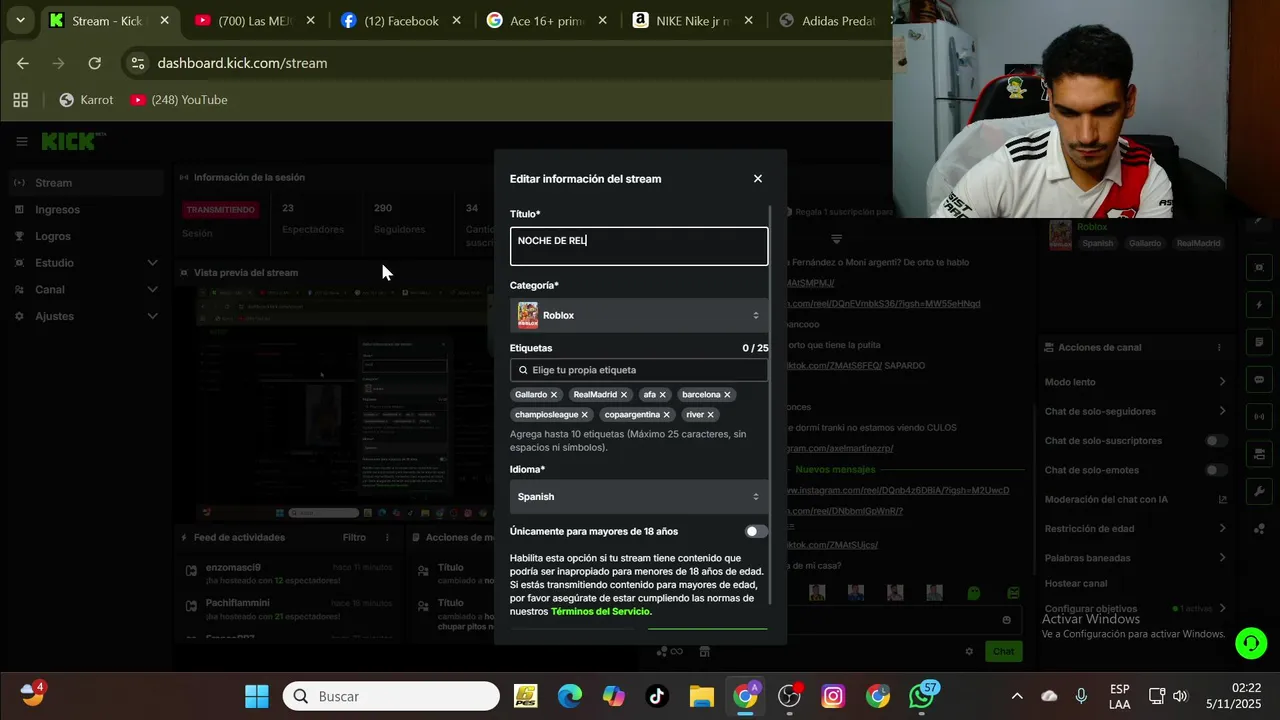Open TikTok from the taskbar
The width and height of the screenshot is (1280, 720).
click(x=657, y=696)
